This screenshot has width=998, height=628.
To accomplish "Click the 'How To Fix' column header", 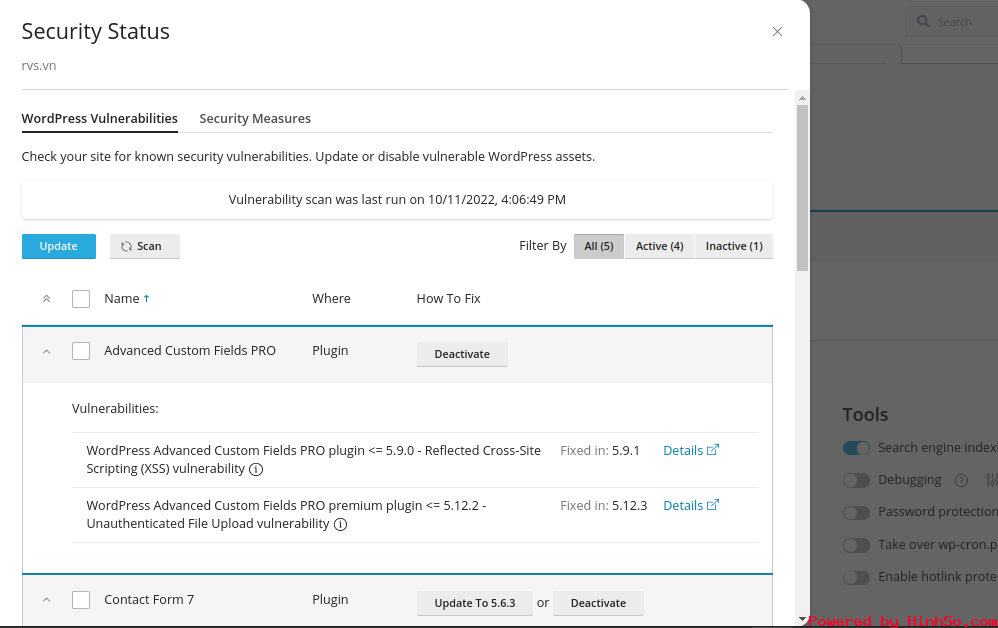I will tap(448, 298).
